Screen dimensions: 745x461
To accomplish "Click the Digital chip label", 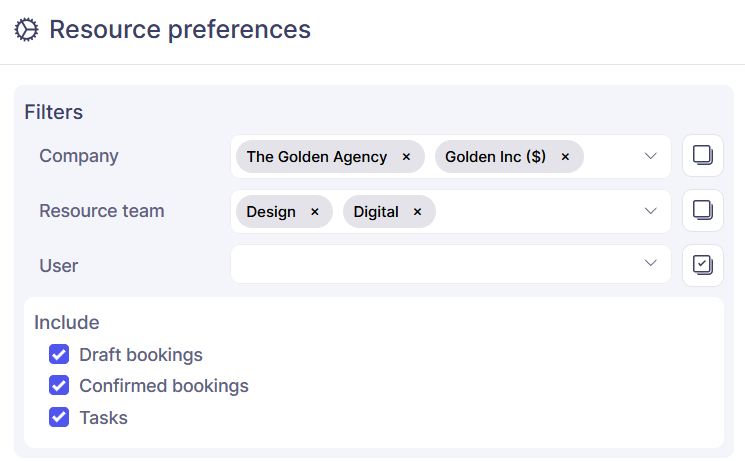I will (376, 212).
